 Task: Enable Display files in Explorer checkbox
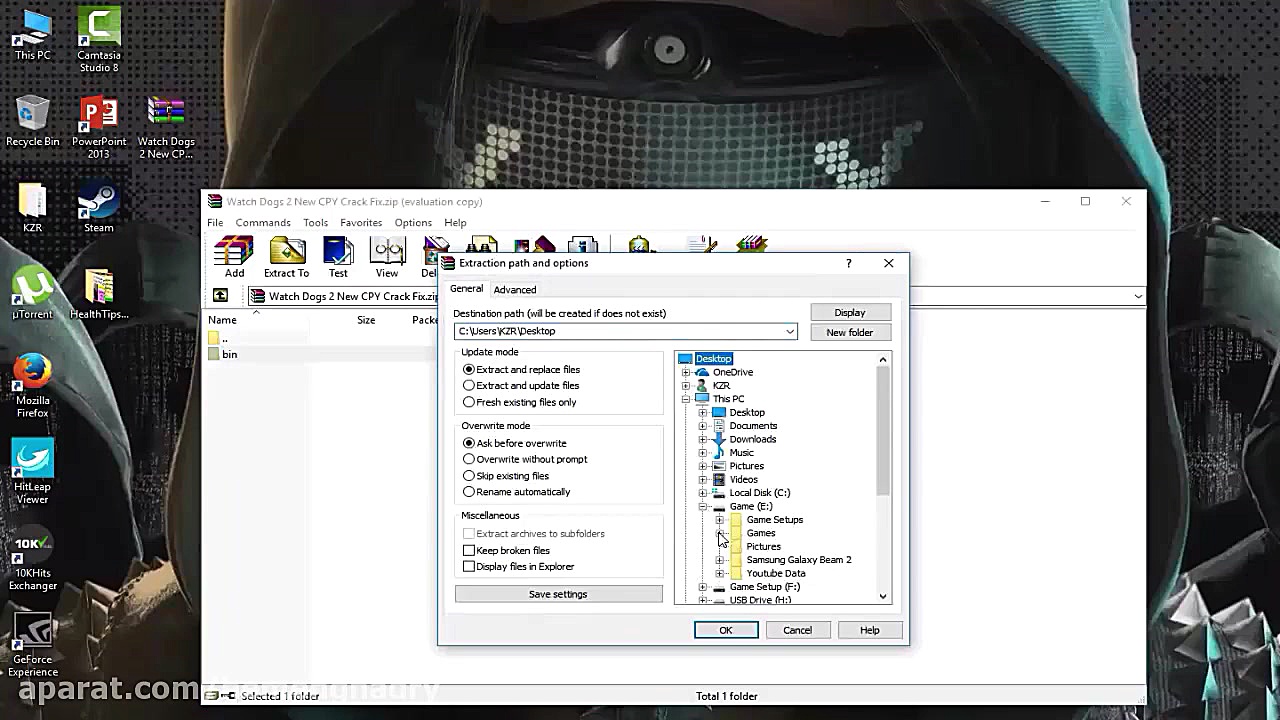click(x=468, y=566)
